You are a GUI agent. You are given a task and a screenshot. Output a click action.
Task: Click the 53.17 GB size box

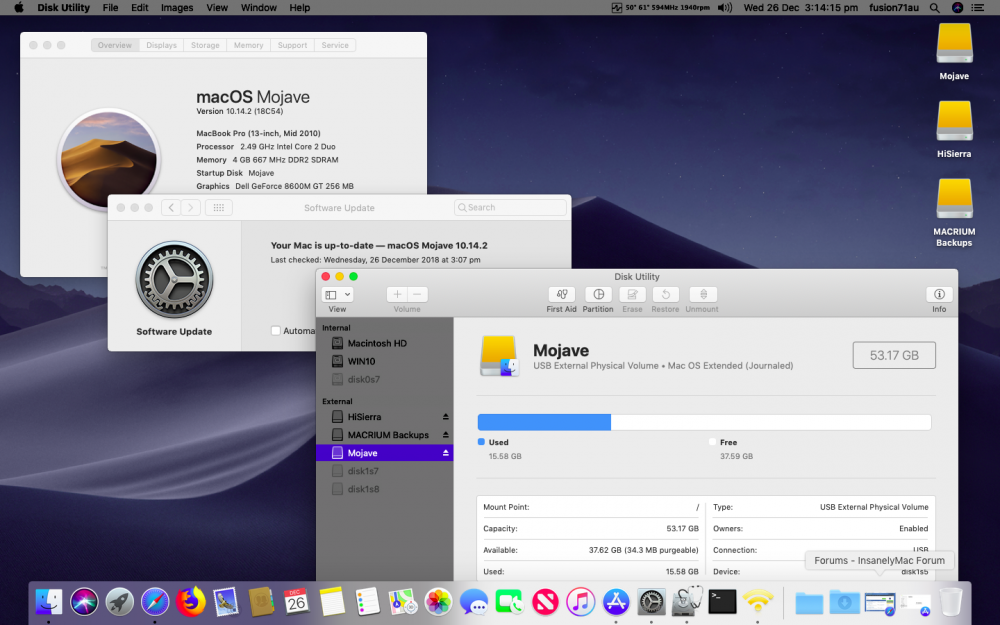click(894, 355)
